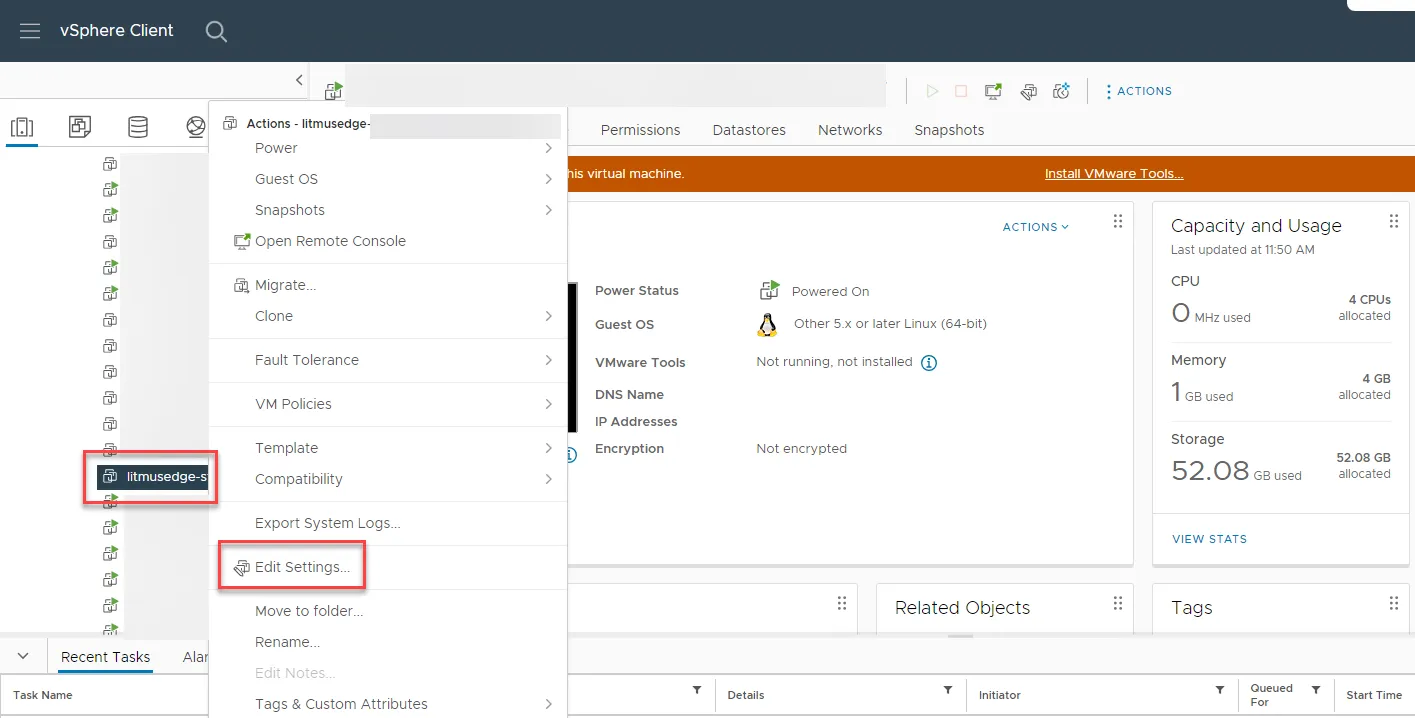
Task: Expand the Clone submenu
Action: point(388,316)
